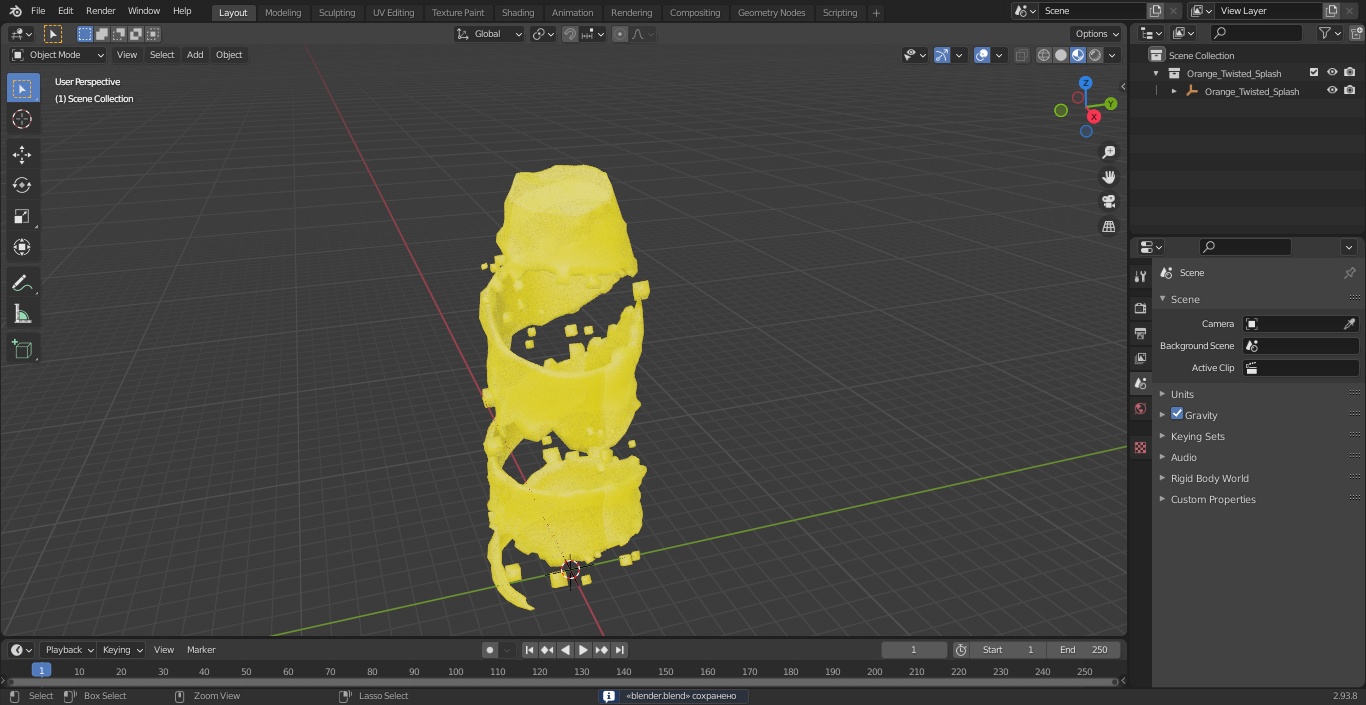Image resolution: width=1366 pixels, height=705 pixels.
Task: Toggle the Gravity checkbox
Action: [1177, 414]
